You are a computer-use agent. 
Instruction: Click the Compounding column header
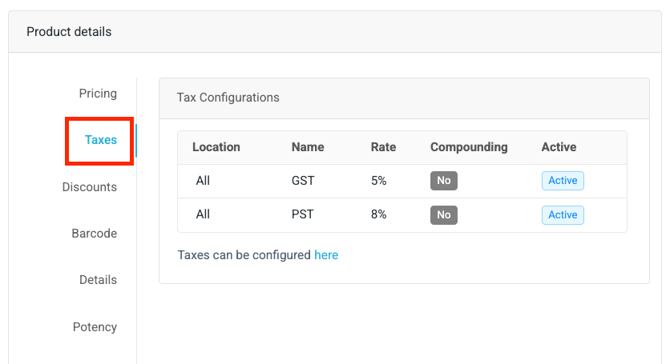click(x=469, y=147)
